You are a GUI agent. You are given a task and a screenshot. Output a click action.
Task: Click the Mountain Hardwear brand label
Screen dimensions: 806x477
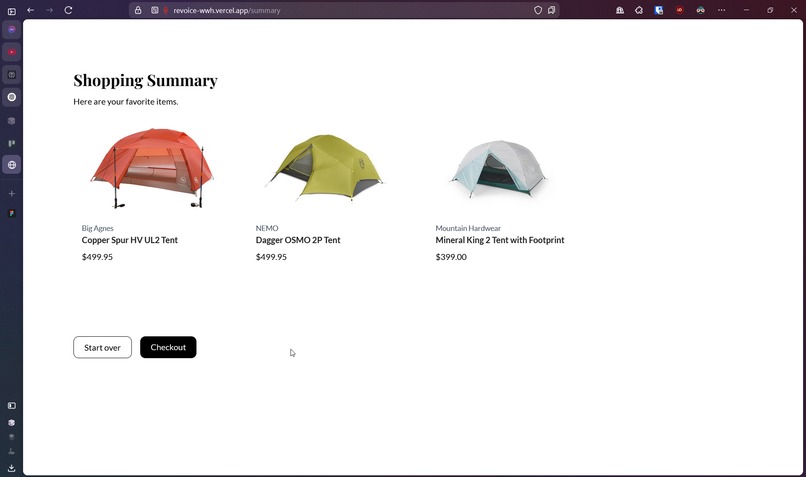point(468,228)
